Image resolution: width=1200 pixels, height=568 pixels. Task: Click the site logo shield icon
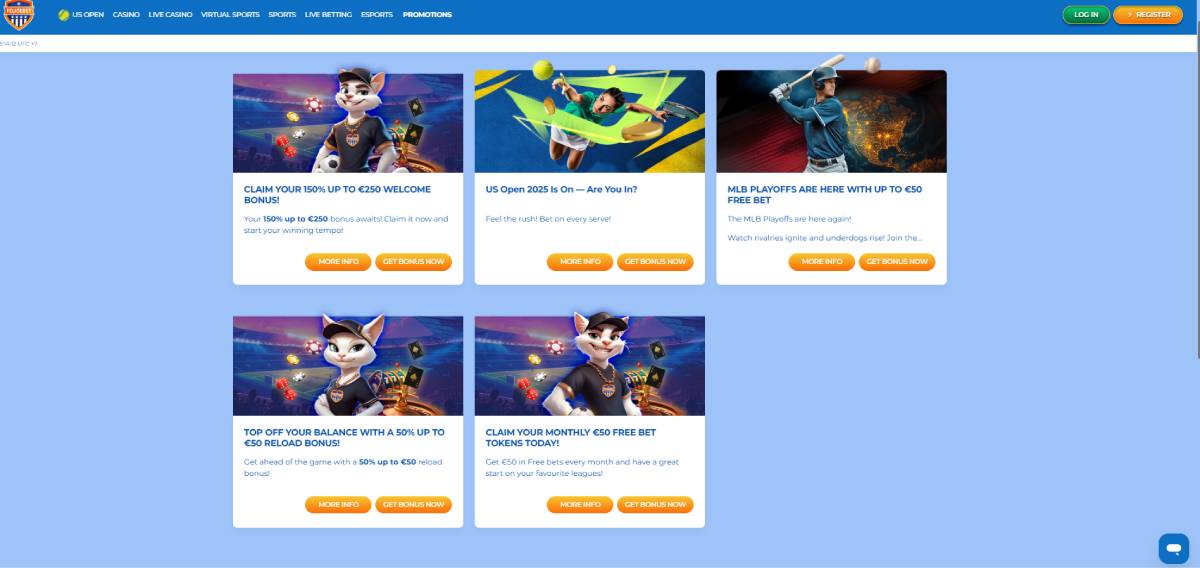19,15
